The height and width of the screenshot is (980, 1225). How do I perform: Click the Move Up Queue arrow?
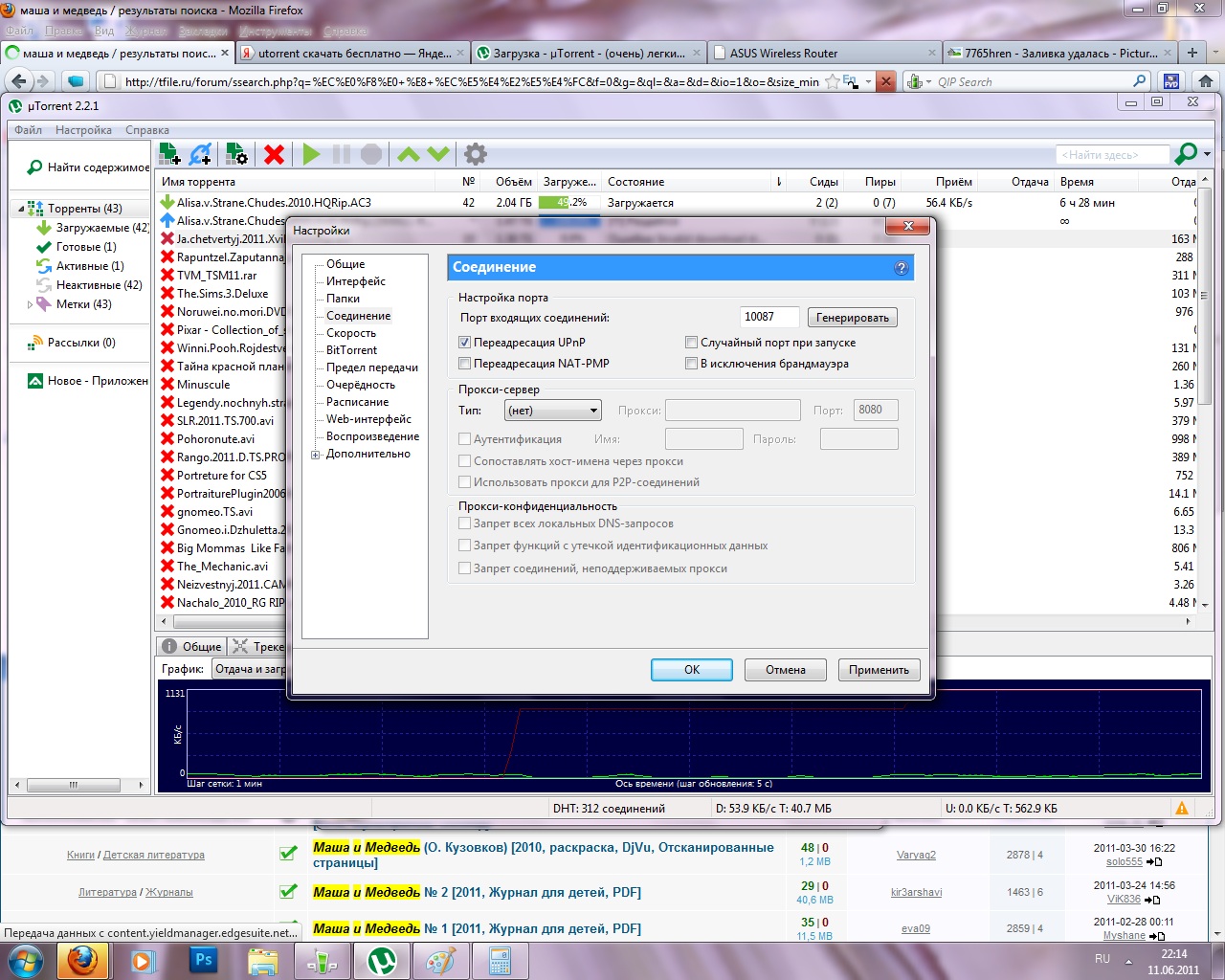pyautogui.click(x=409, y=153)
